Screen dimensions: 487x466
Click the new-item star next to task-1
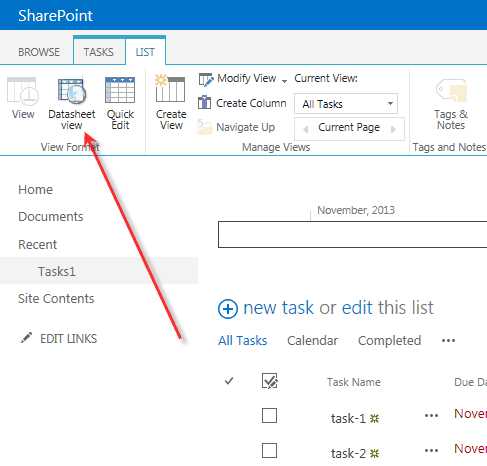(x=375, y=419)
